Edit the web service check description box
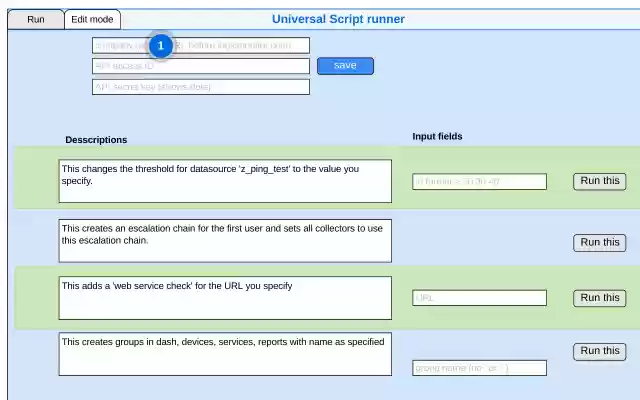This screenshot has height=400, width=640. [225, 298]
